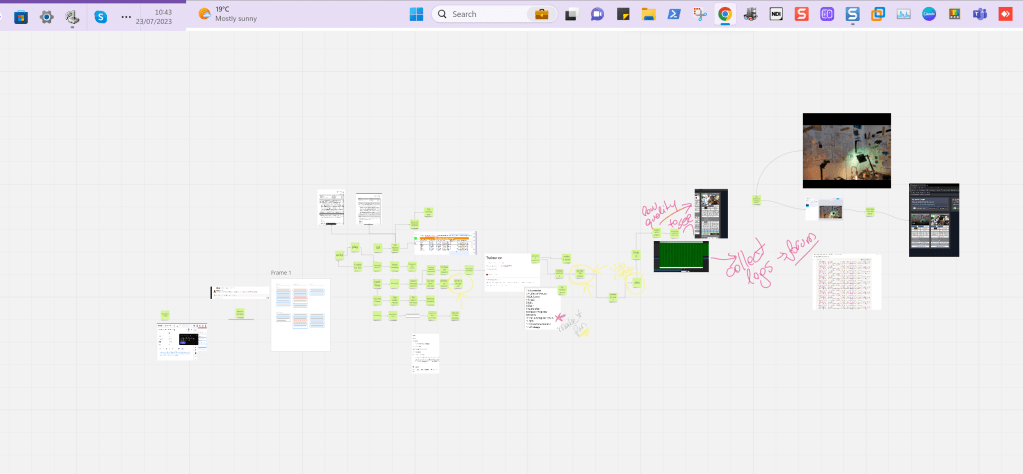The image size is (1023, 474).
Task: Select the large video still with black bars
Action: 847,151
